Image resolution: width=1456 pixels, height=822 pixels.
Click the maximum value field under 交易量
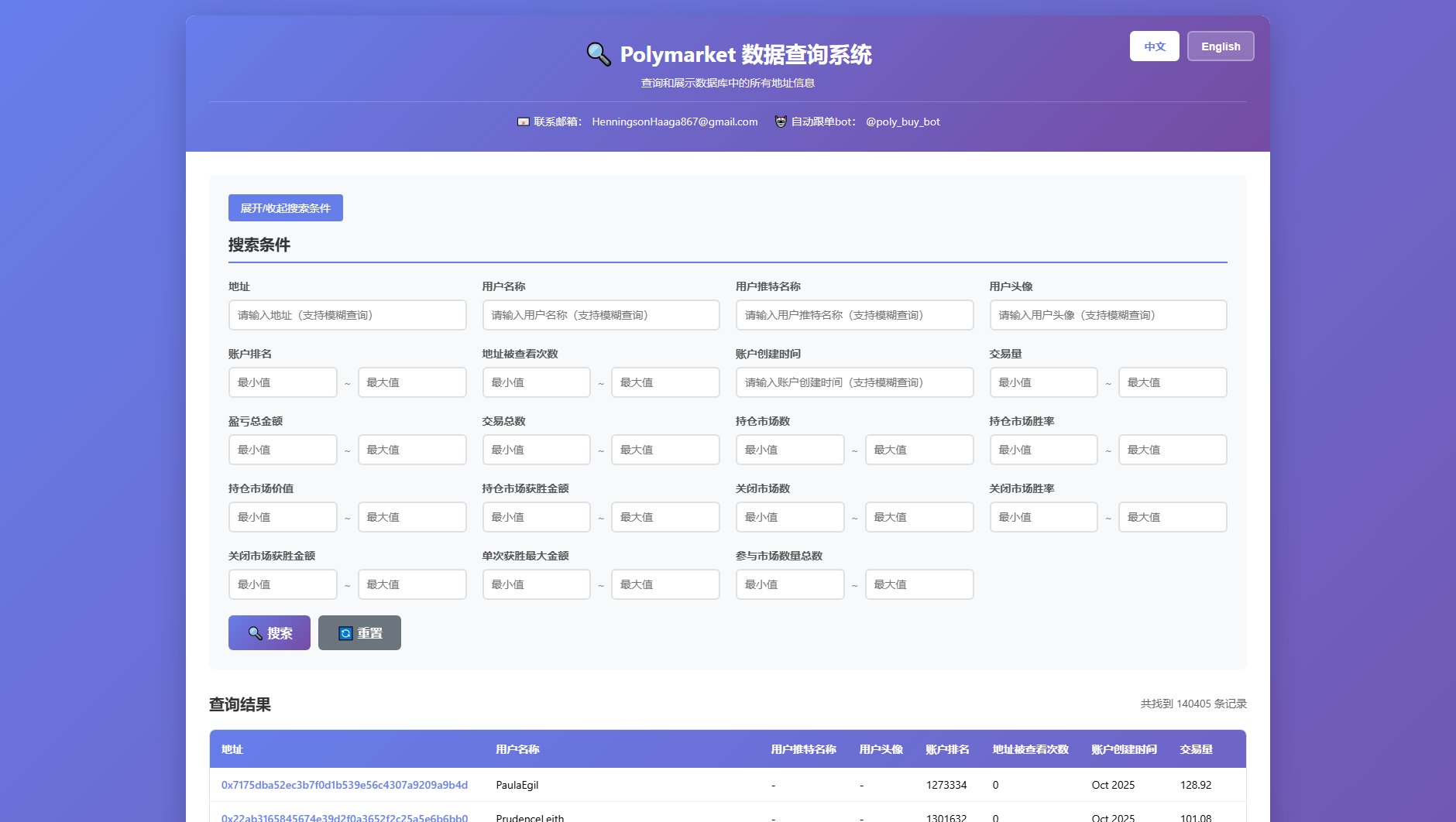pos(1173,382)
